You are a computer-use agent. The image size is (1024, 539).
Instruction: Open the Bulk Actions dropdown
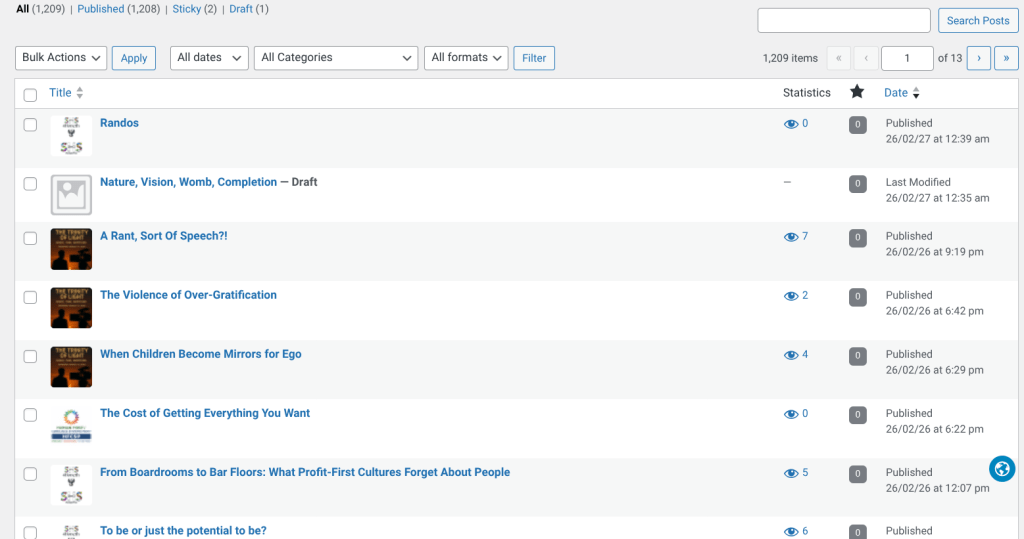coord(61,58)
